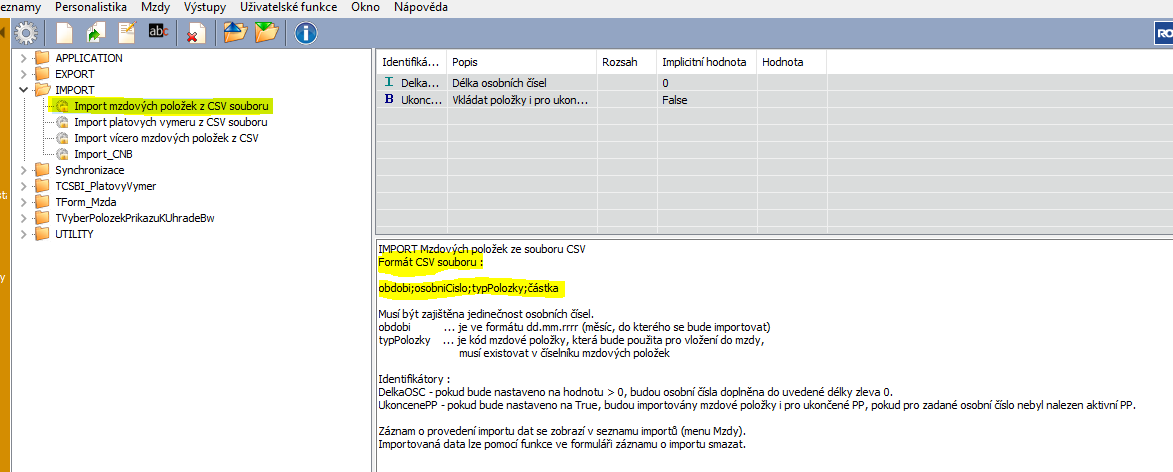Click the delete document red X icon

[x=197, y=33]
